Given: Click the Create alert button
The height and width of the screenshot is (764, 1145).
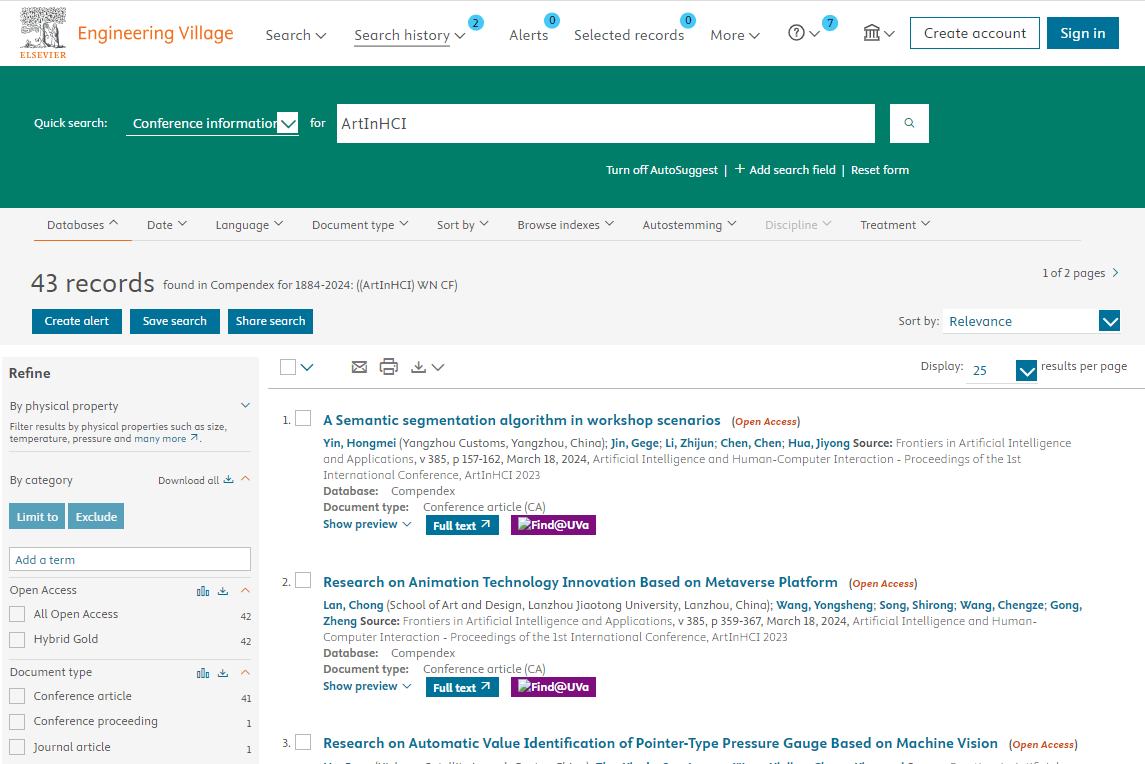Looking at the screenshot, I should point(77,321).
